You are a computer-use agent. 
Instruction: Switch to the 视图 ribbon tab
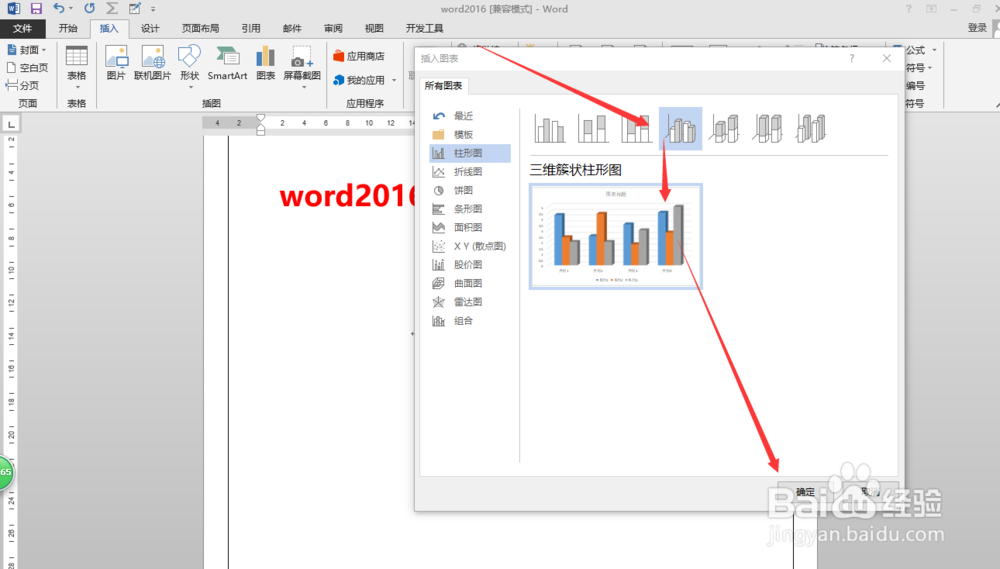tap(374, 28)
